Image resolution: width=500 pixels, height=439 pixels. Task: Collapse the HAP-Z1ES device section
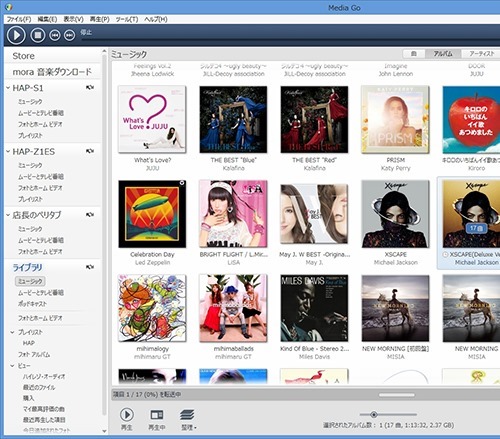pos(8,152)
